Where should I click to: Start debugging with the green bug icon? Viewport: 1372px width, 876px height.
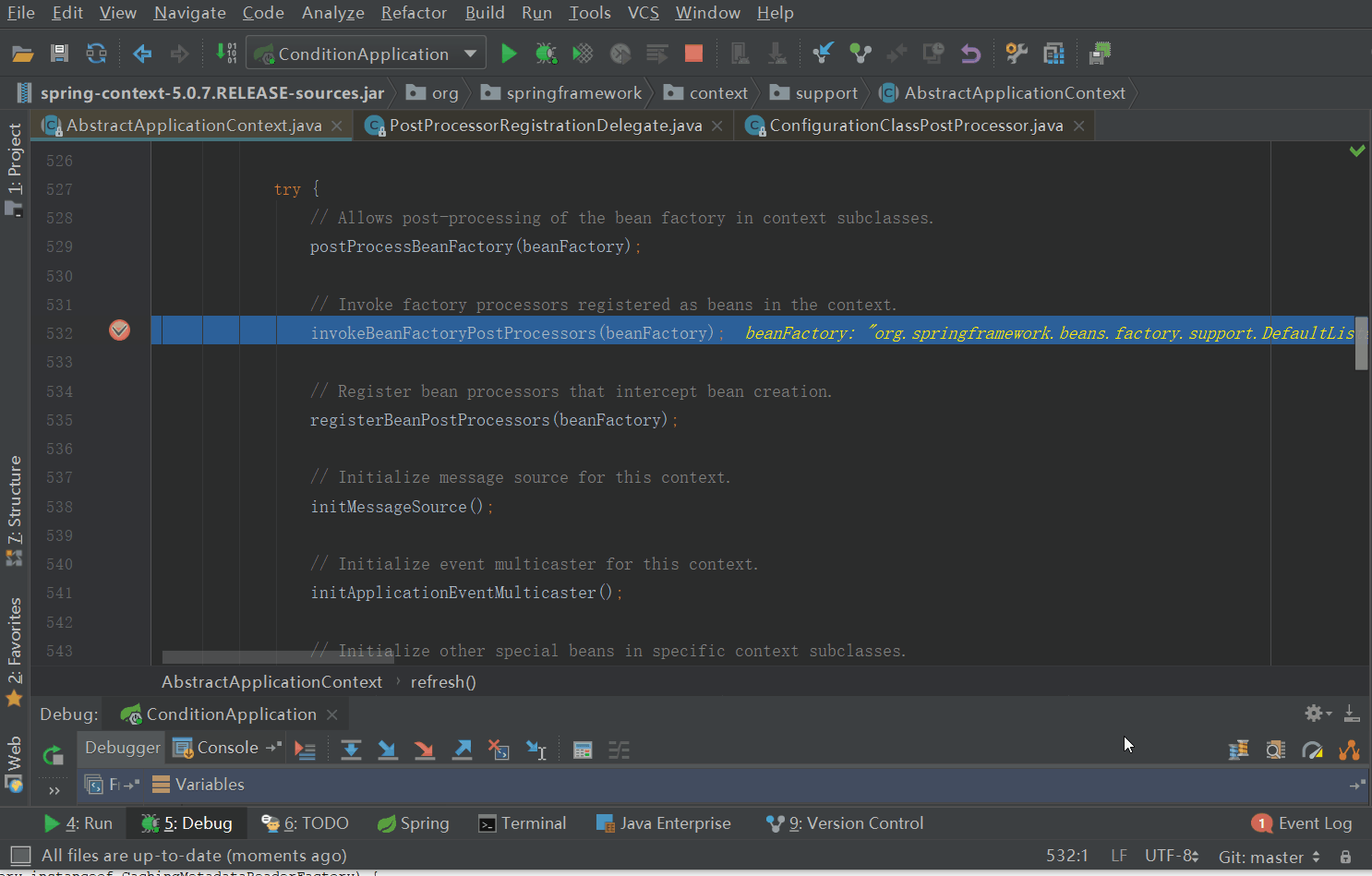tap(546, 54)
